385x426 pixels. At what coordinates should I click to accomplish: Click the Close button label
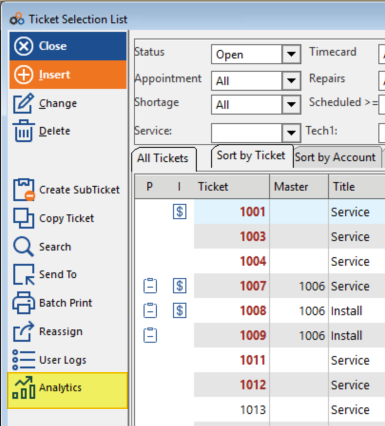(x=53, y=46)
